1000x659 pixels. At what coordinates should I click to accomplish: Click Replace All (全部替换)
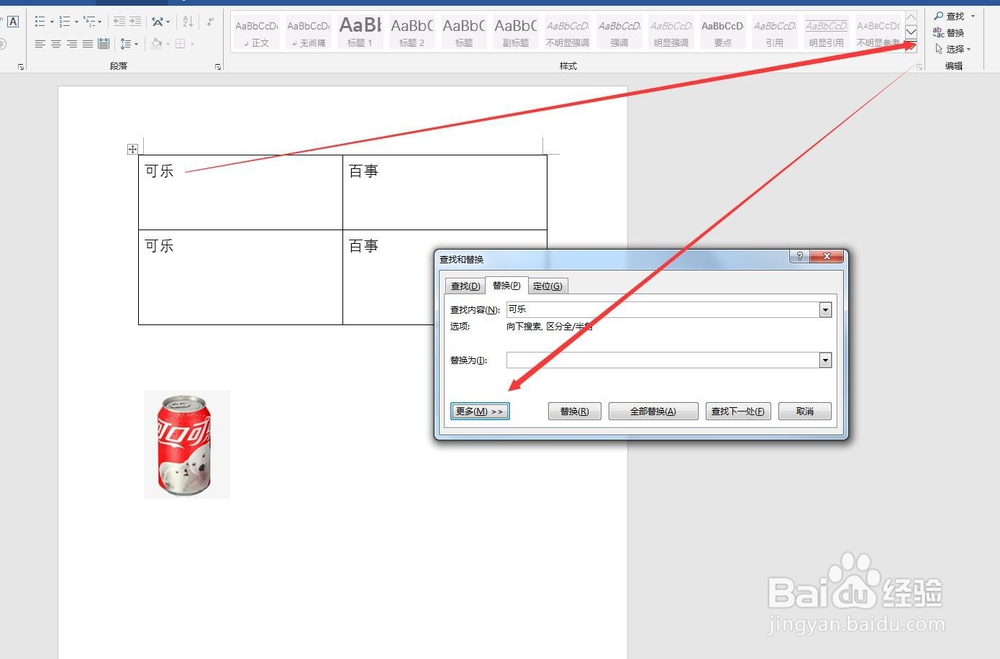pos(653,411)
